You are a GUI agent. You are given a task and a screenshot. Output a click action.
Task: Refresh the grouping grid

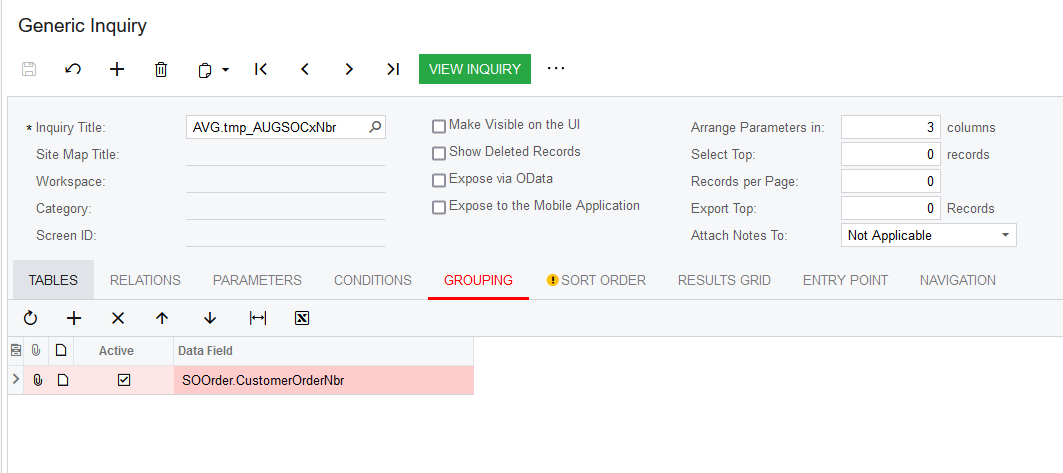(x=30, y=318)
